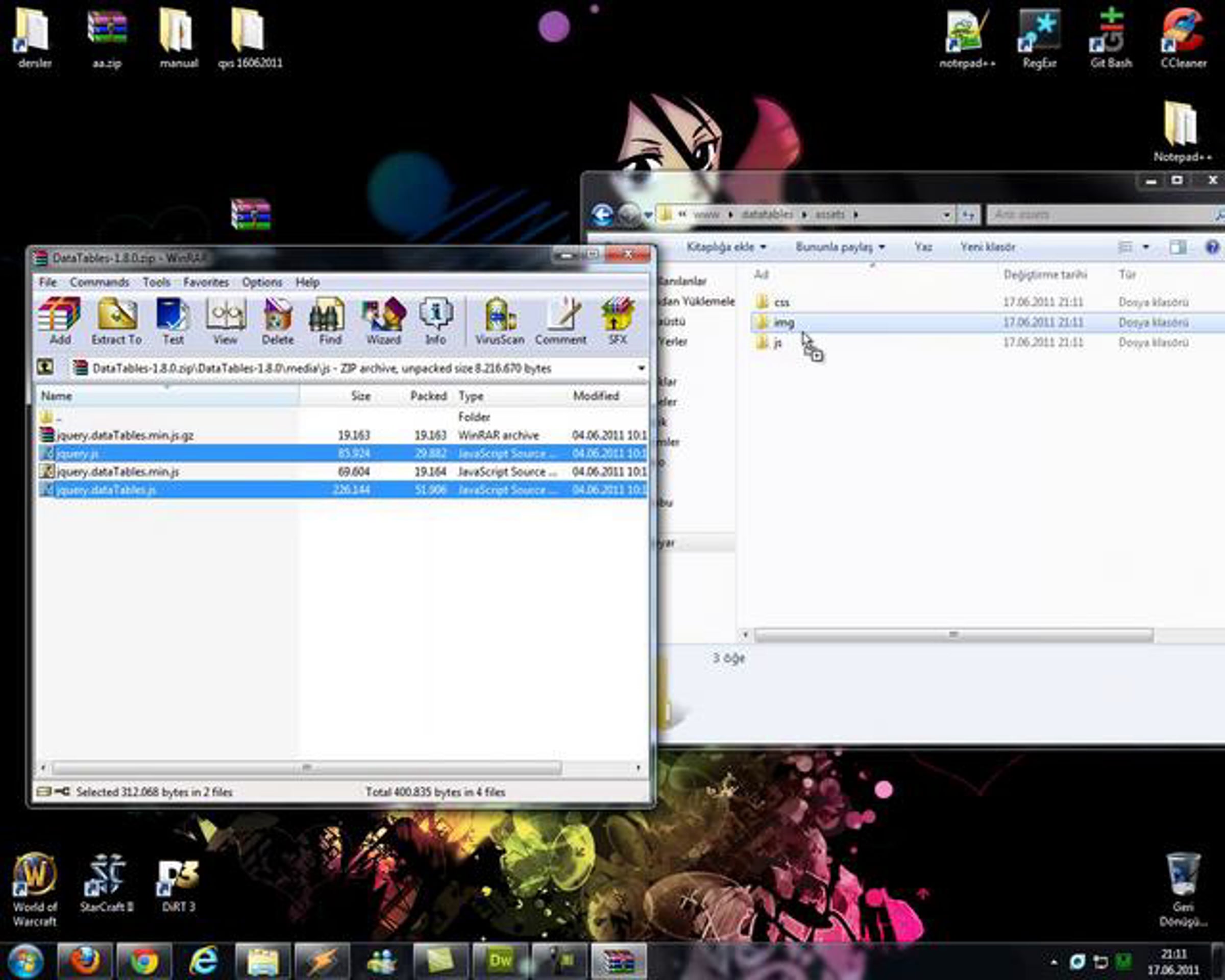Switch to Dreamweaver in the taskbar
Viewport: 1225px width, 980px height.
click(501, 962)
